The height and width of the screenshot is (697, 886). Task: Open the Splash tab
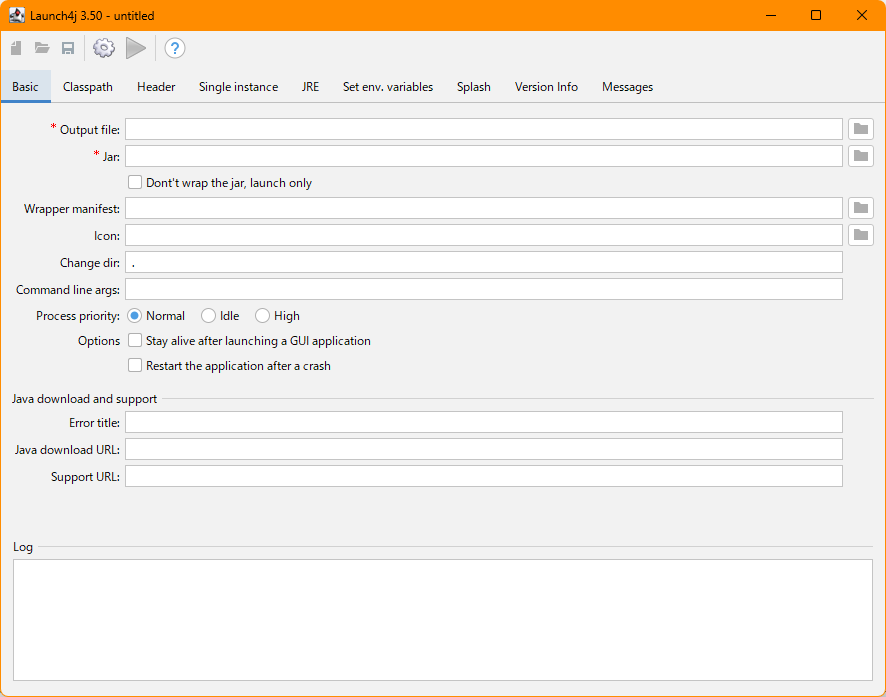[474, 86]
